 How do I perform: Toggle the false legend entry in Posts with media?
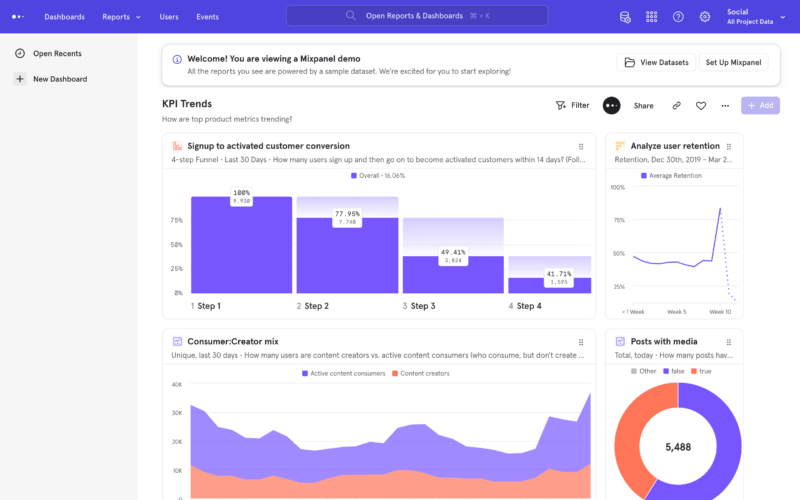point(673,371)
